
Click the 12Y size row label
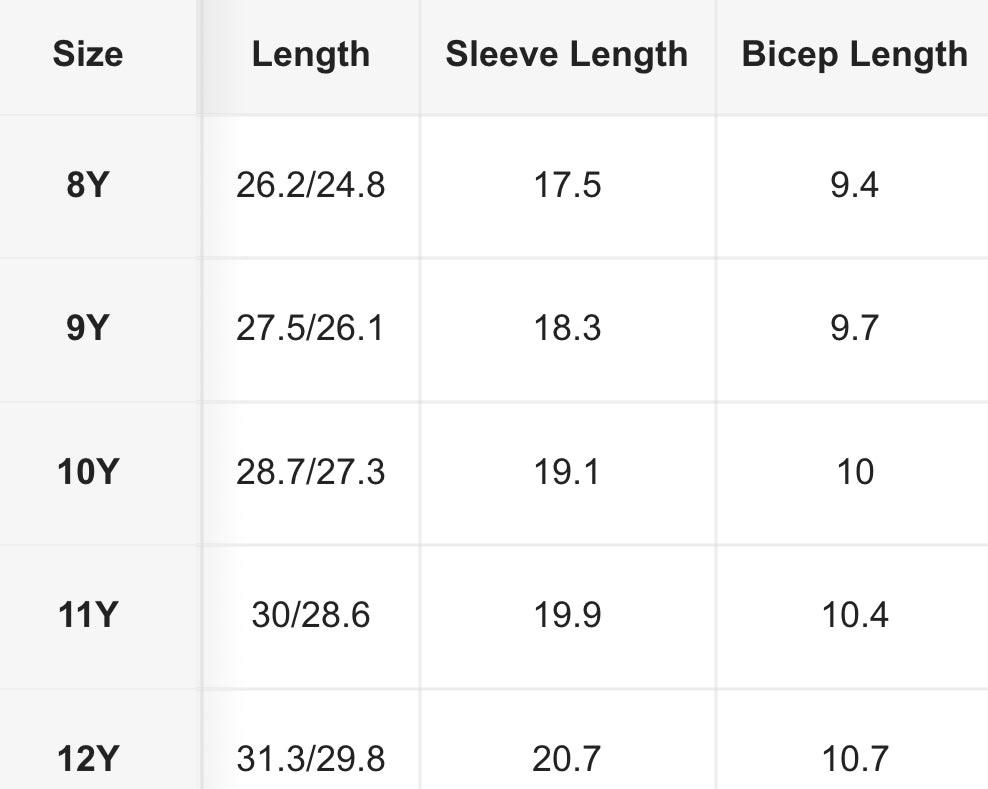click(x=87, y=759)
